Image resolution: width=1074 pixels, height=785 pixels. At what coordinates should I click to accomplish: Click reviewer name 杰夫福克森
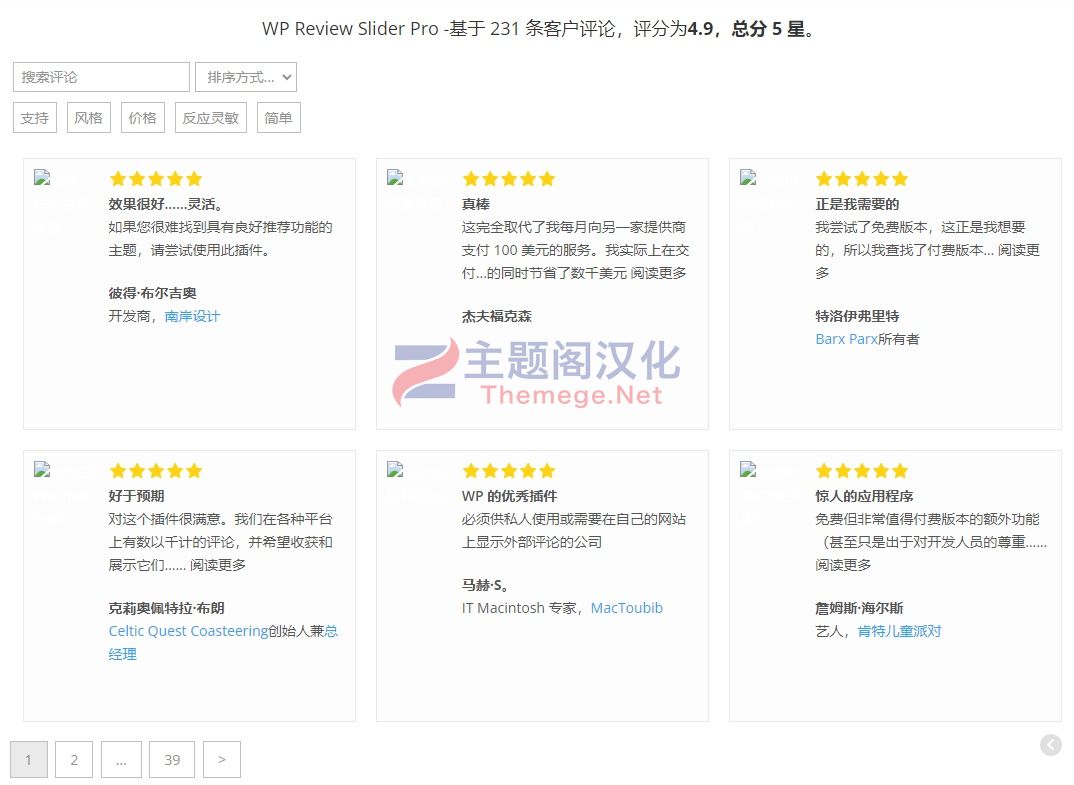[x=497, y=316]
